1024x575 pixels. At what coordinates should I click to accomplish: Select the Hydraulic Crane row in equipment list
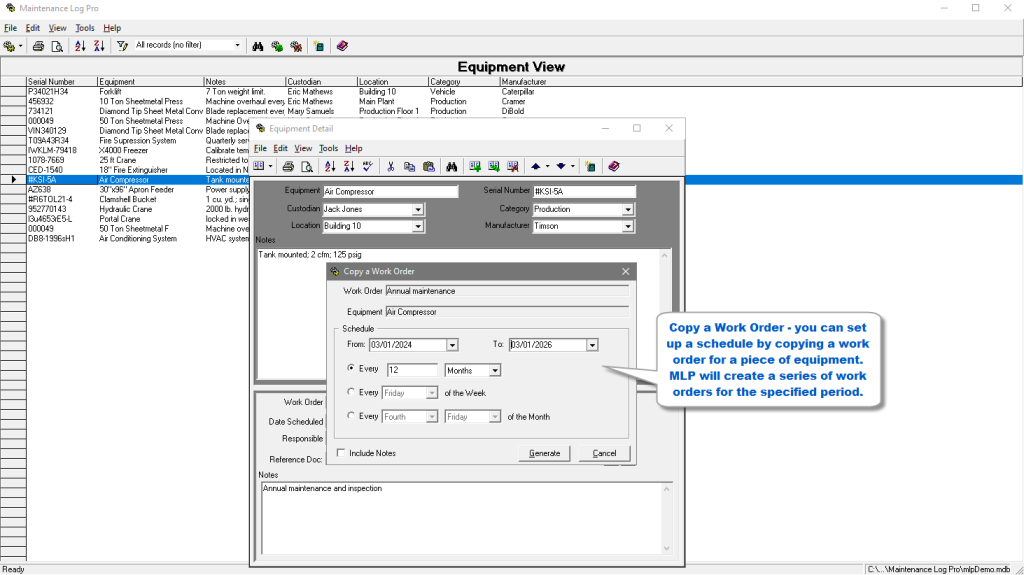tap(125, 209)
